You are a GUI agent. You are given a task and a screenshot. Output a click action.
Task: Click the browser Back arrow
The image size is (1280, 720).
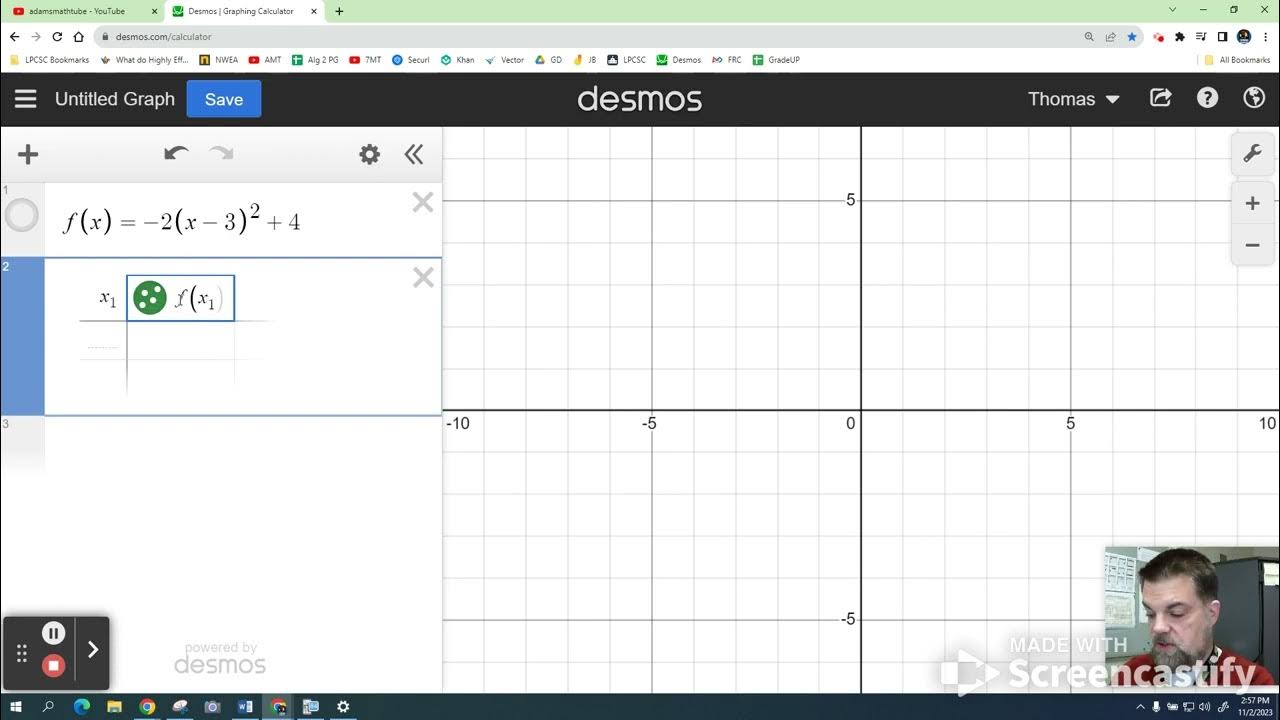tap(14, 36)
